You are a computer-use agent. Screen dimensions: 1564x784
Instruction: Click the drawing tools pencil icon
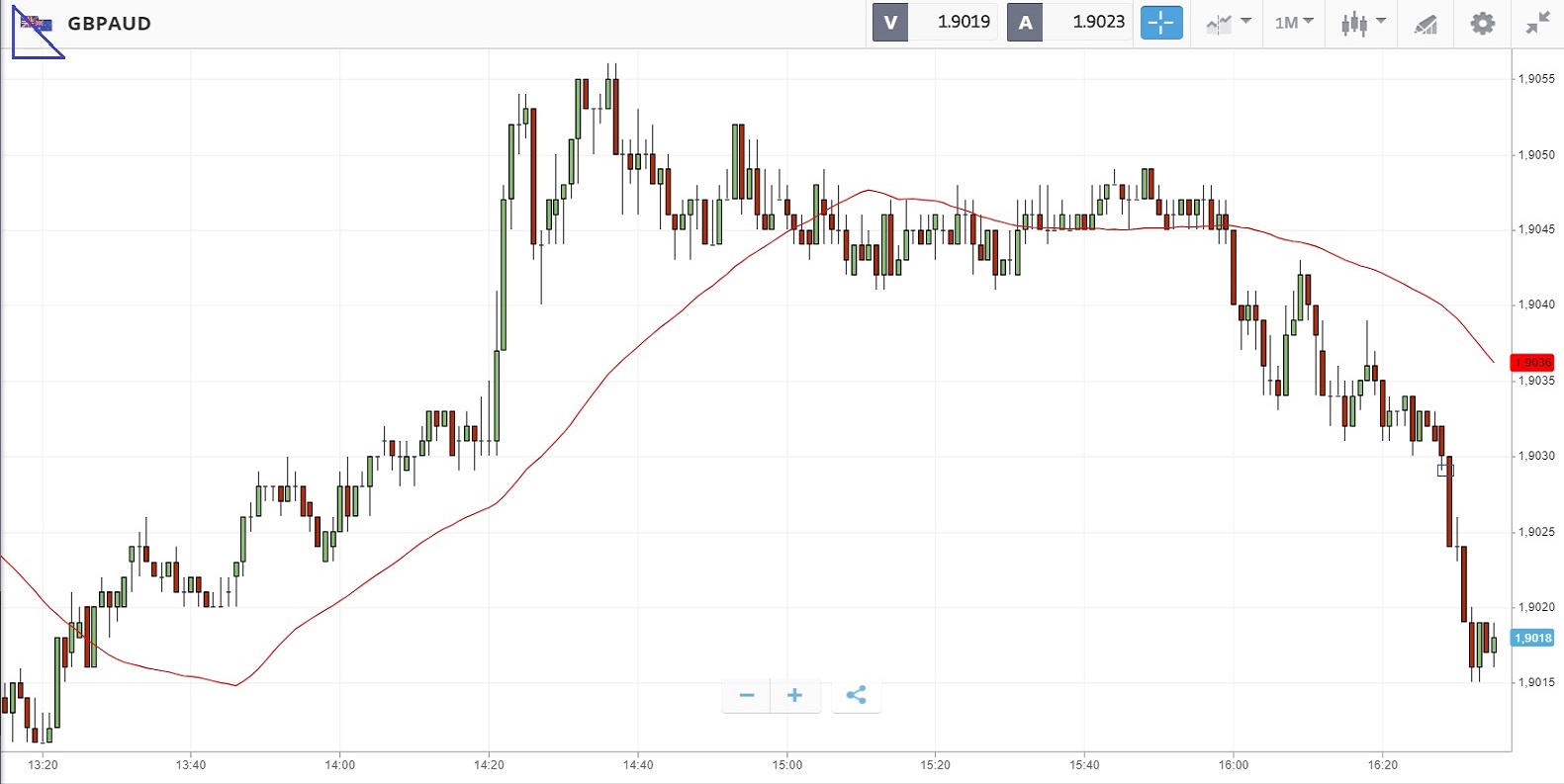pyautogui.click(x=1425, y=24)
